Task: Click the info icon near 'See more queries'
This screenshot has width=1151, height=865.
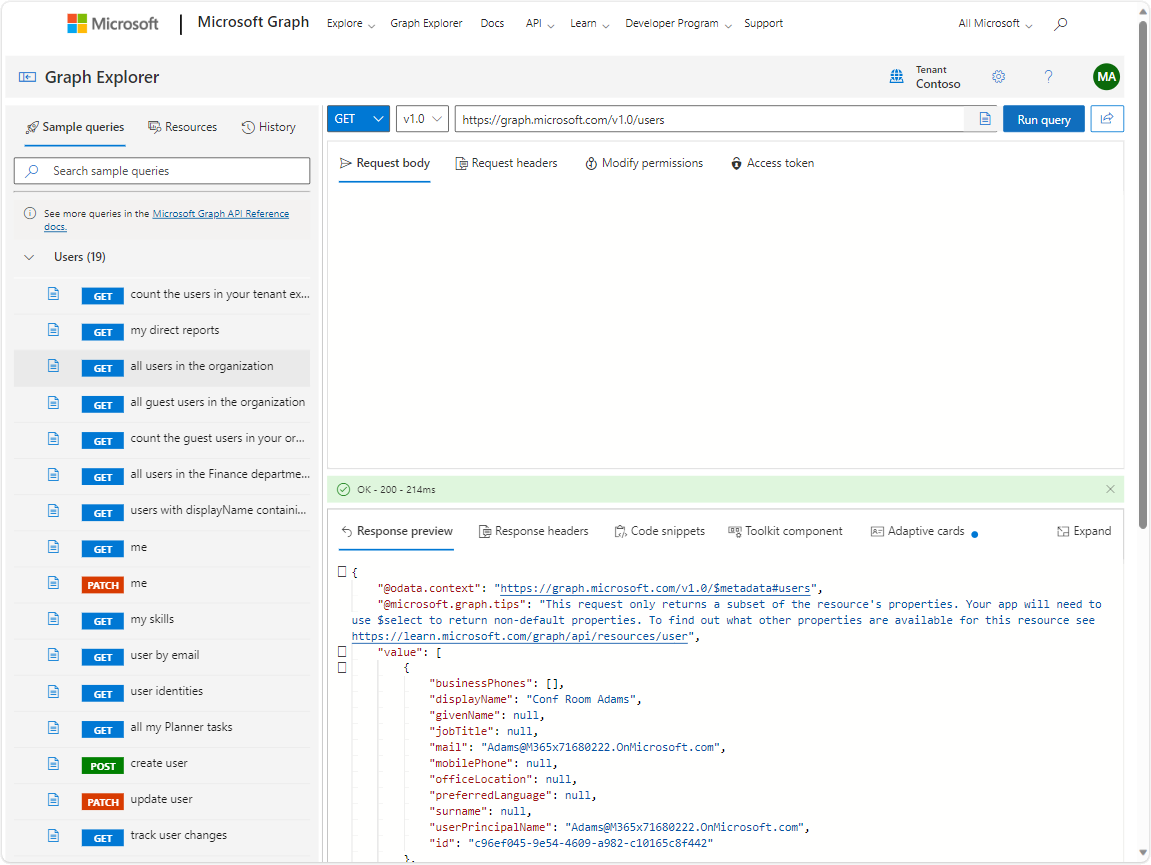Action: (29, 213)
